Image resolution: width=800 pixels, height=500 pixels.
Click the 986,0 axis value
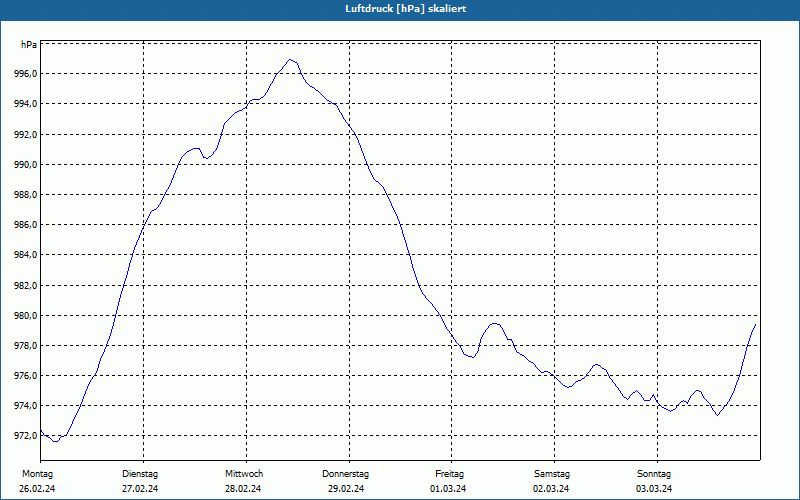pos(26,225)
